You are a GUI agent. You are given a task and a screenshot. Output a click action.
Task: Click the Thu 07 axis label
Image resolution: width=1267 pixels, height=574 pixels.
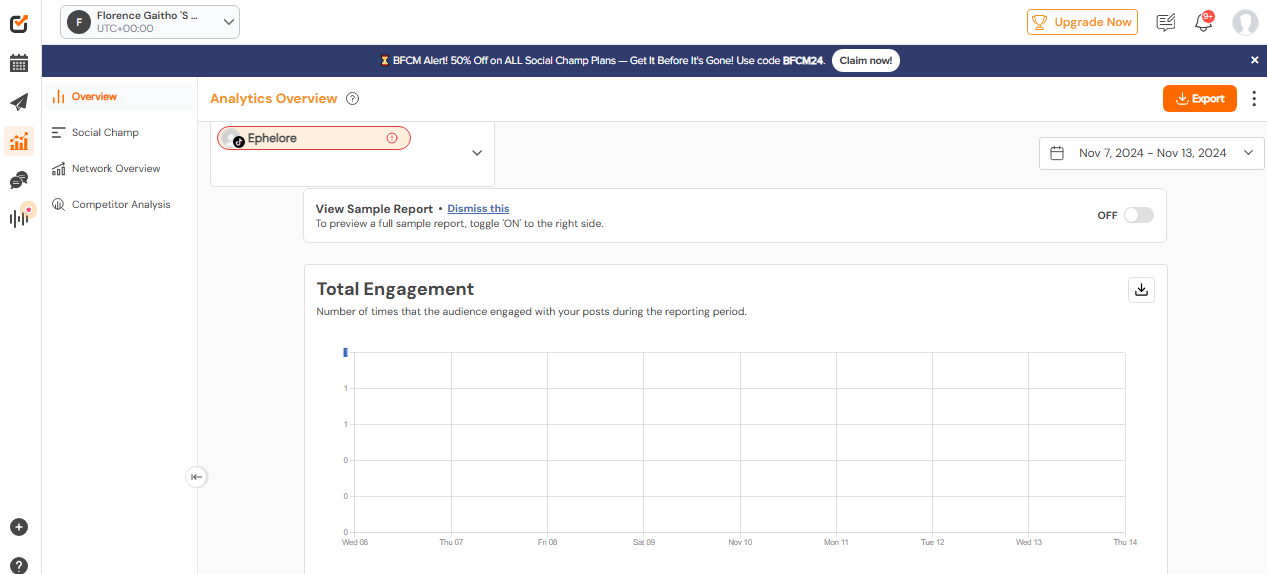[x=451, y=542]
